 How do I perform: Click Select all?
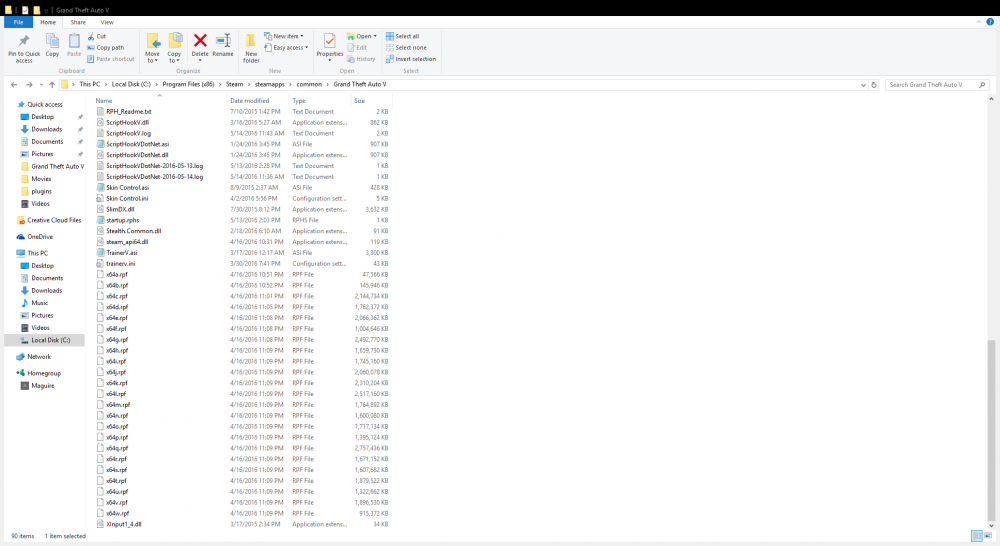[402, 36]
